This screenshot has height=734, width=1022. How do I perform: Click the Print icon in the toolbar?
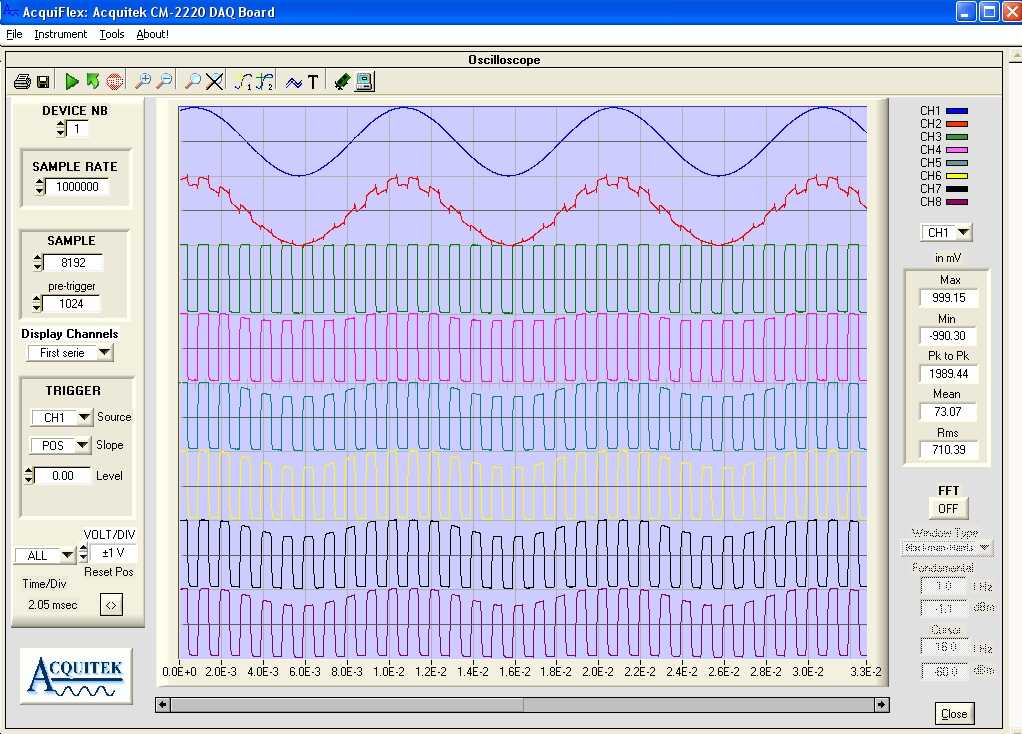[22, 81]
